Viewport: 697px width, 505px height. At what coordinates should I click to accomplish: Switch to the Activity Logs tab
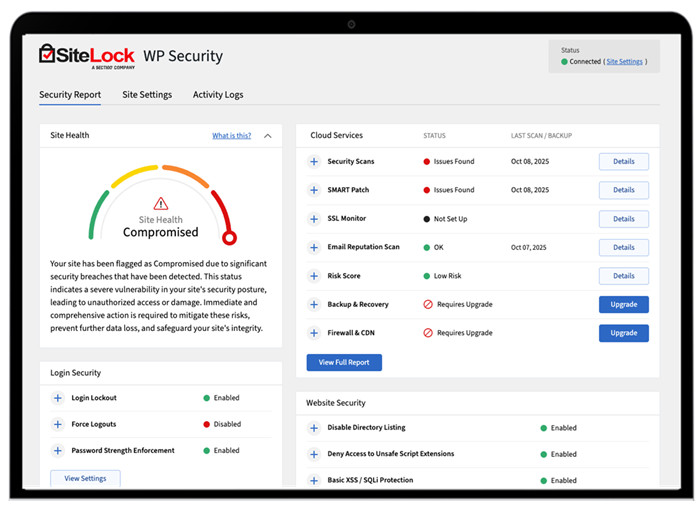[218, 95]
